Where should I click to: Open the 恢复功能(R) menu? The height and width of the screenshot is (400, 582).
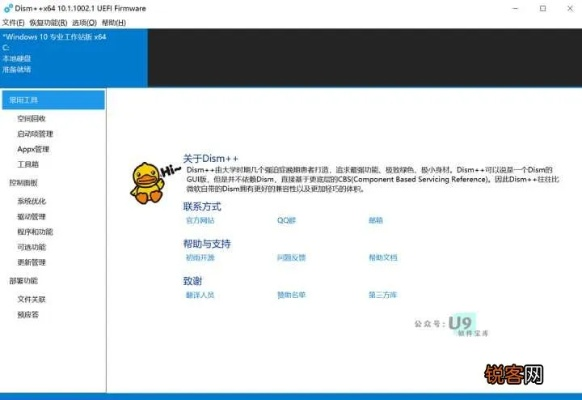pyautogui.click(x=48, y=23)
